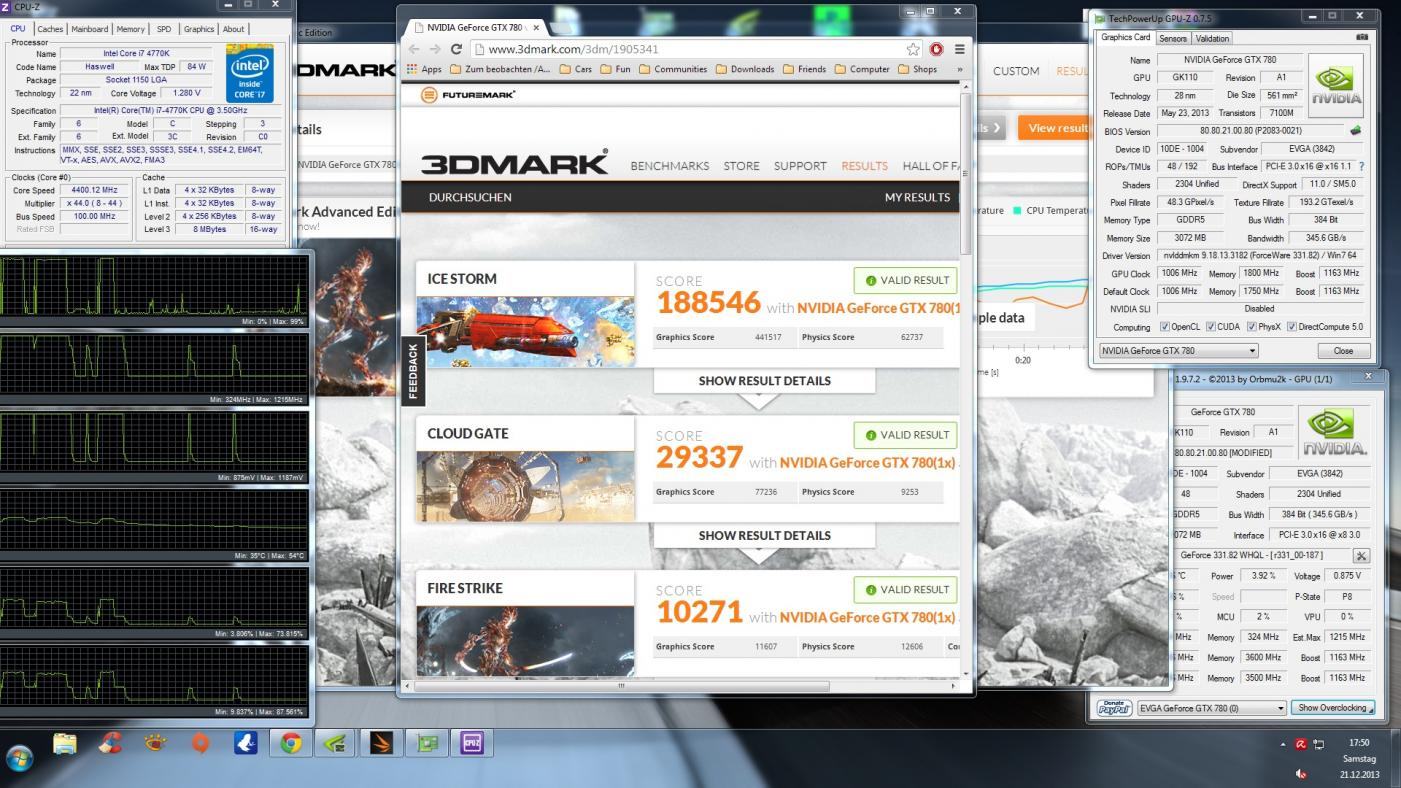The width and height of the screenshot is (1401, 788).
Task: Open the Memory tab in CPU-Z
Action: coord(130,29)
